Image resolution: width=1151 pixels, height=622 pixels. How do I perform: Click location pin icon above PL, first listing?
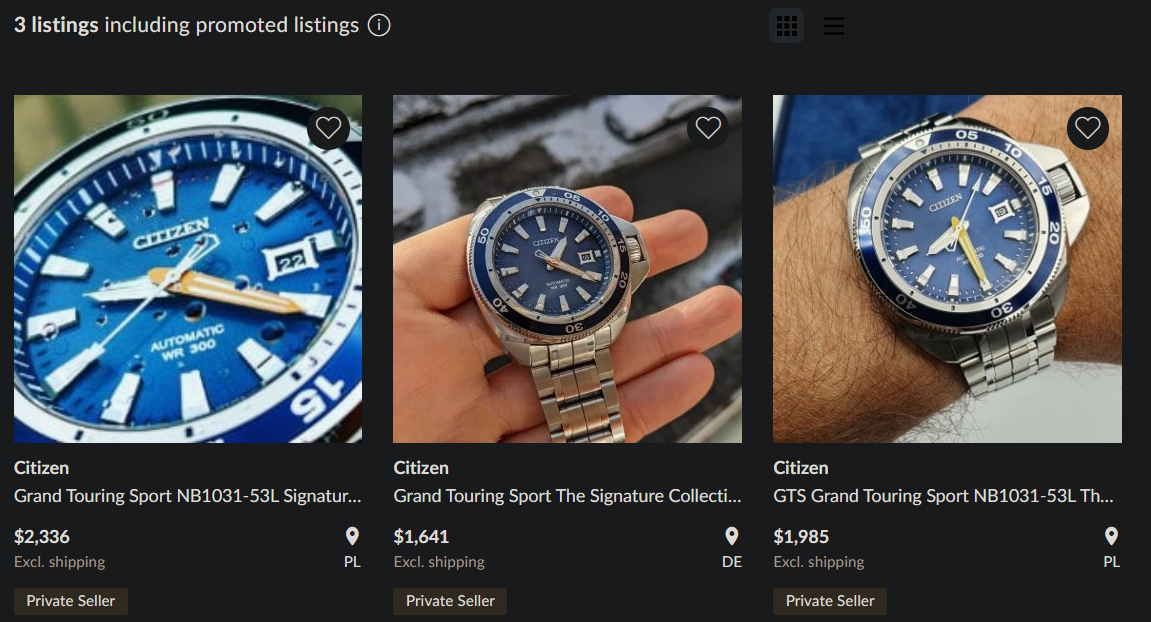[x=352, y=537]
